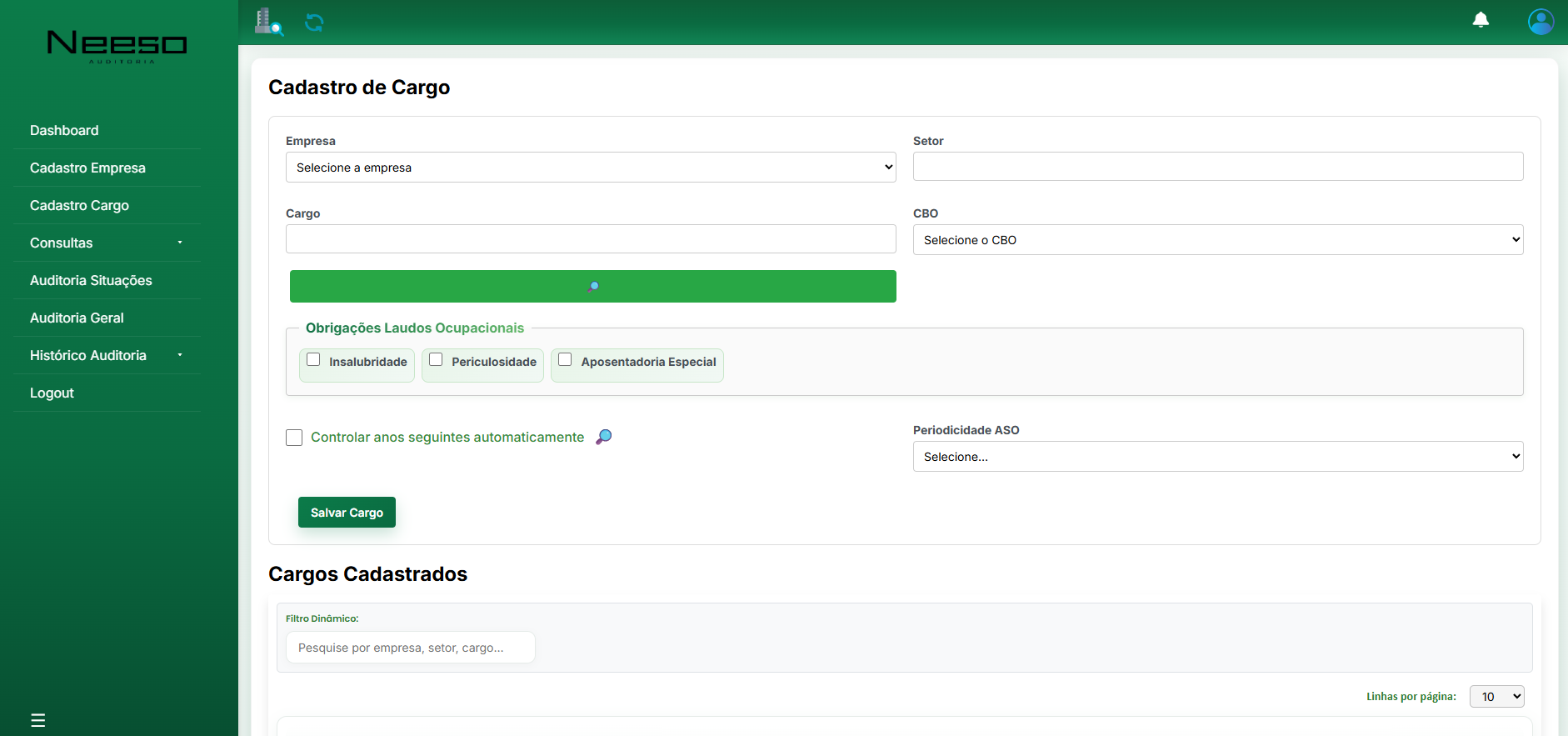This screenshot has width=1568, height=736.
Task: Expand the Consultas sidebar menu
Action: (106, 243)
